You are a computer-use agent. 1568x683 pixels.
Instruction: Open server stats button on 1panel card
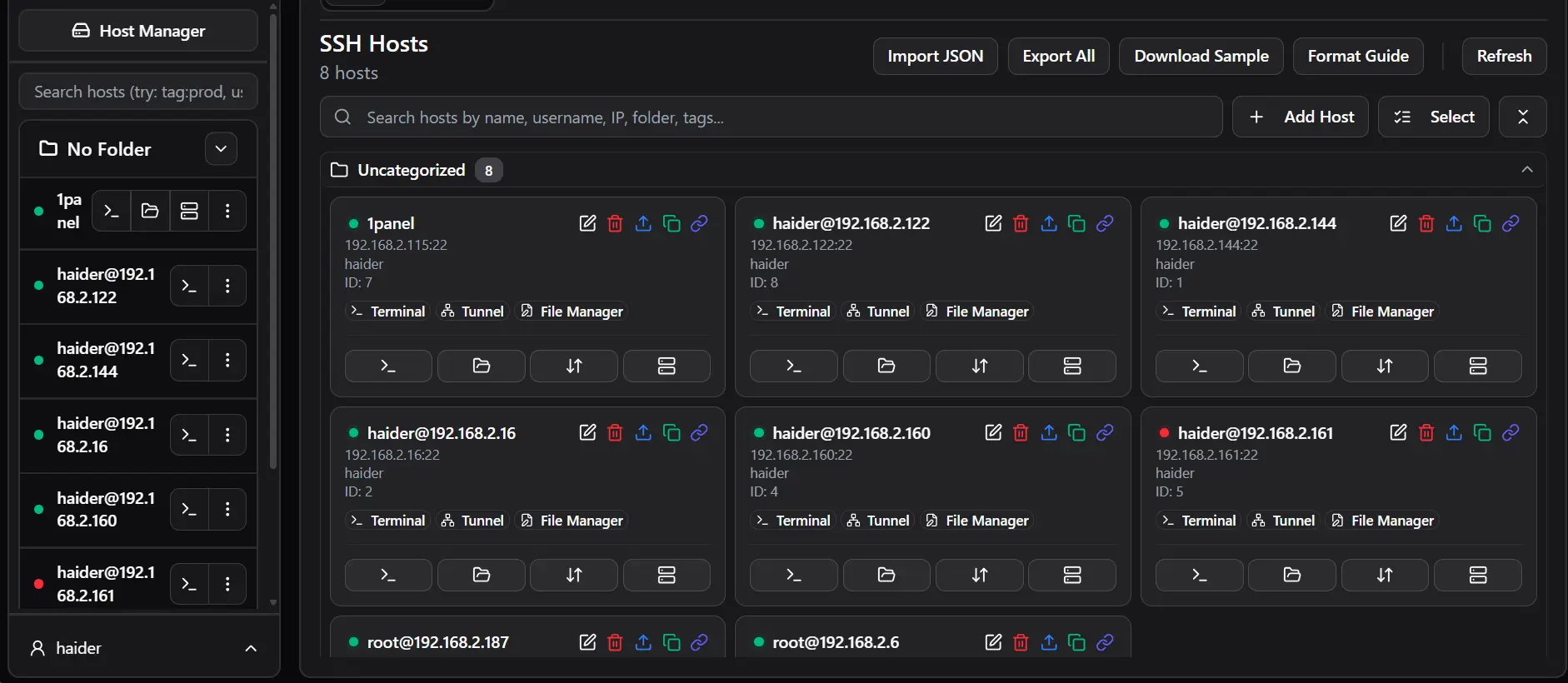[x=667, y=366]
